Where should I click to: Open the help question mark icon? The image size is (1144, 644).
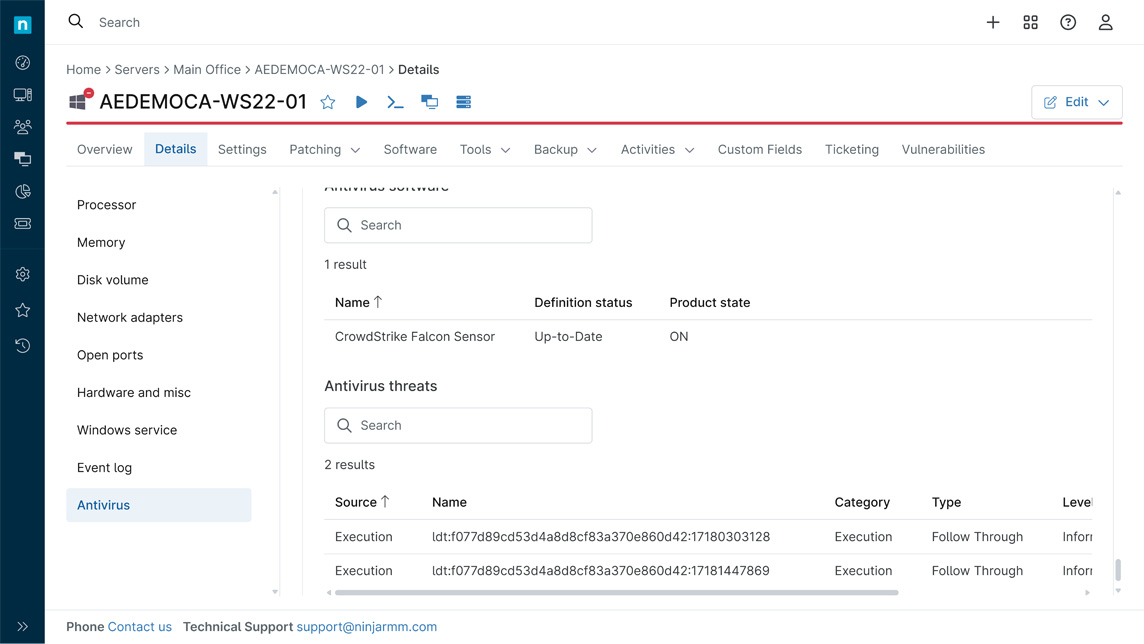click(1068, 22)
